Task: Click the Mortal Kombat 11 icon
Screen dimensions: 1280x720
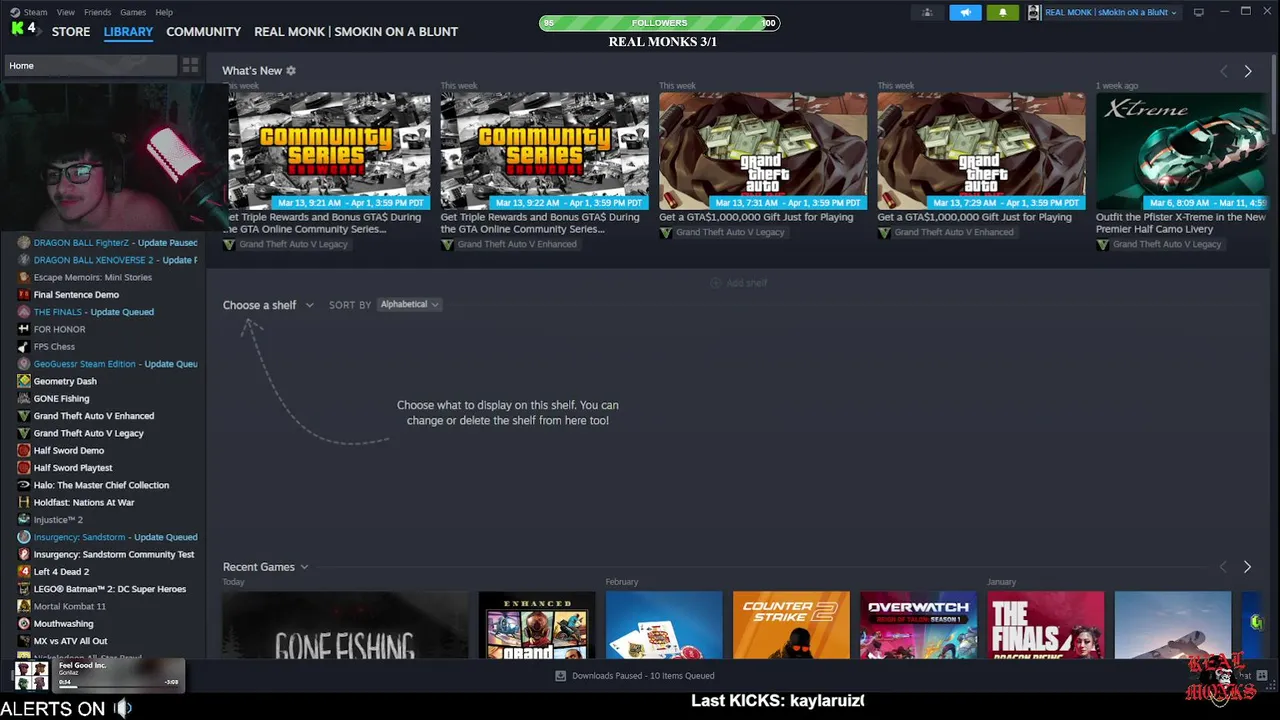Action: (24, 606)
